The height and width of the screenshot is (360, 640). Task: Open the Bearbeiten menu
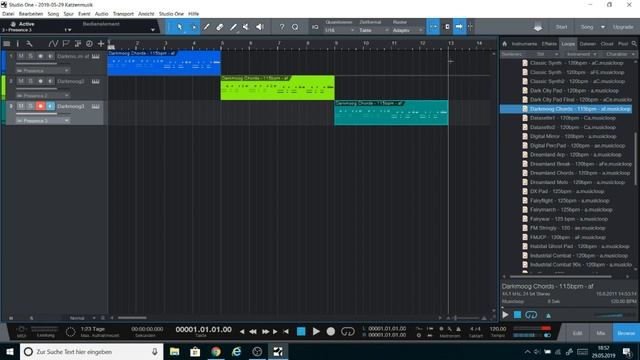(x=31, y=14)
